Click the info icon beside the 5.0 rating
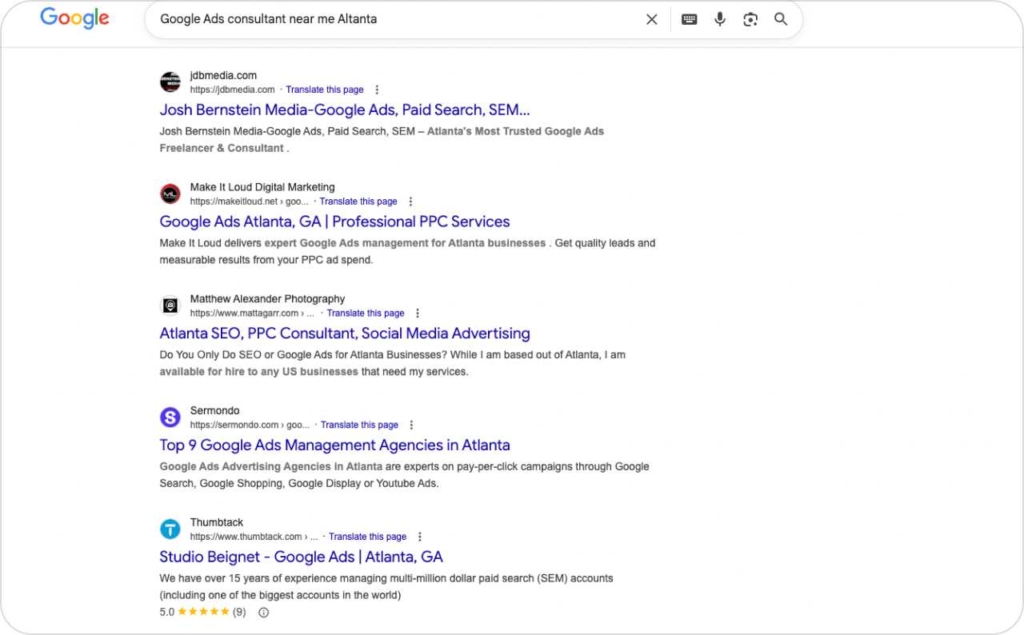This screenshot has height=635, width=1024. 262,612
